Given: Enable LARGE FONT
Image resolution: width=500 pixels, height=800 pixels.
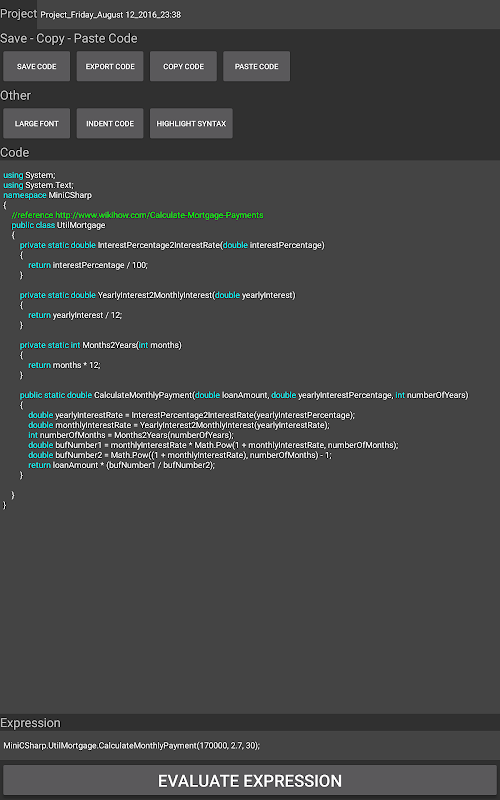Looking at the screenshot, I should 37,123.
